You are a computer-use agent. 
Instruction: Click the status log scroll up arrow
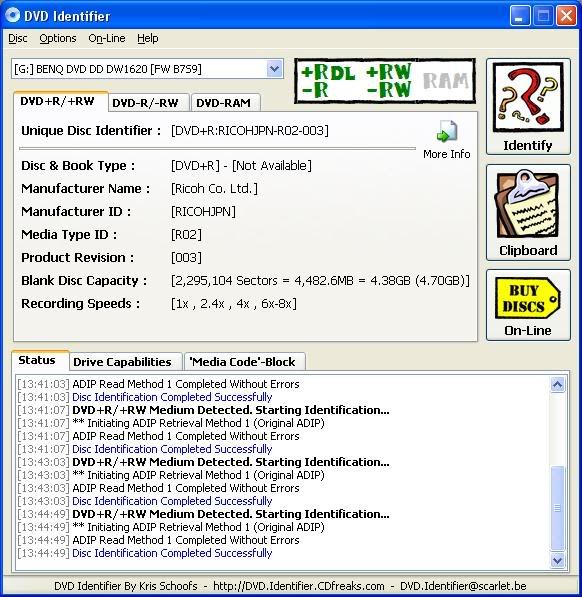(x=558, y=384)
